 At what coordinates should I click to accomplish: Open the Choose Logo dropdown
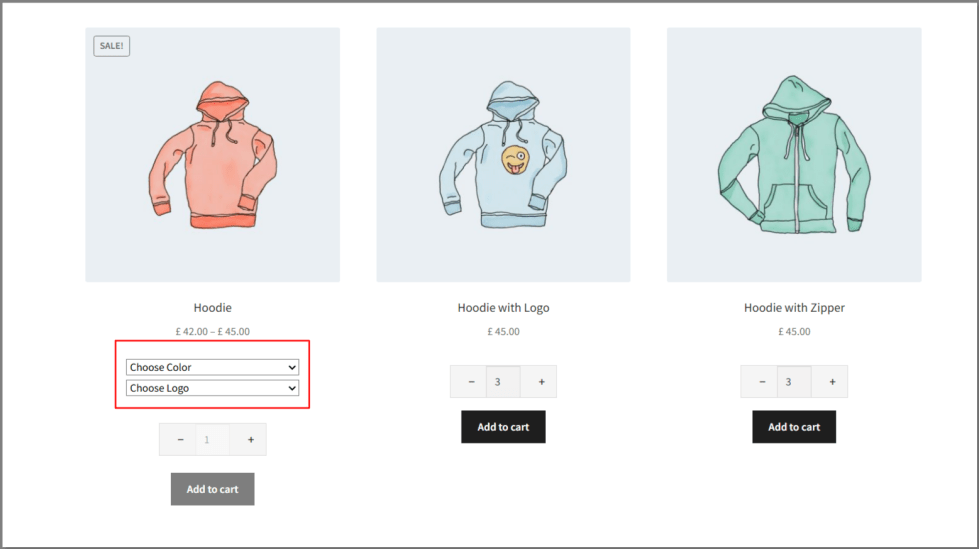click(x=212, y=388)
